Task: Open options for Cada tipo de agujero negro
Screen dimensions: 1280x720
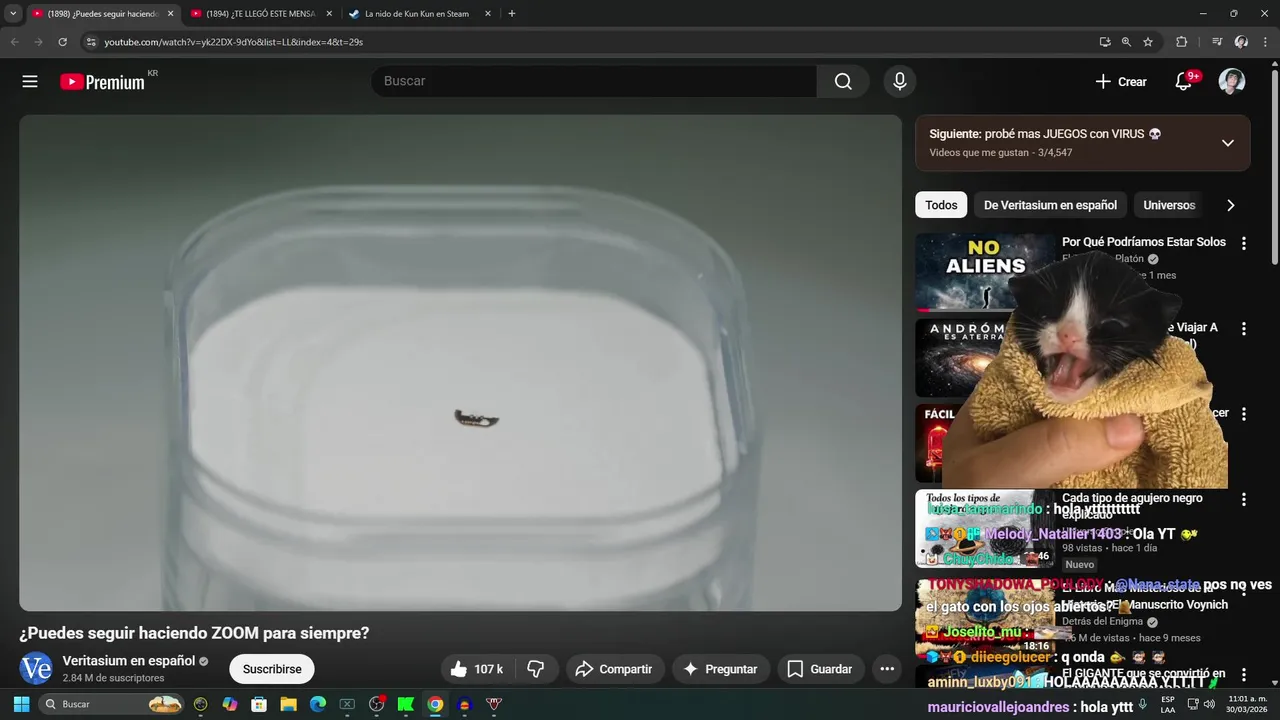Action: [x=1244, y=499]
